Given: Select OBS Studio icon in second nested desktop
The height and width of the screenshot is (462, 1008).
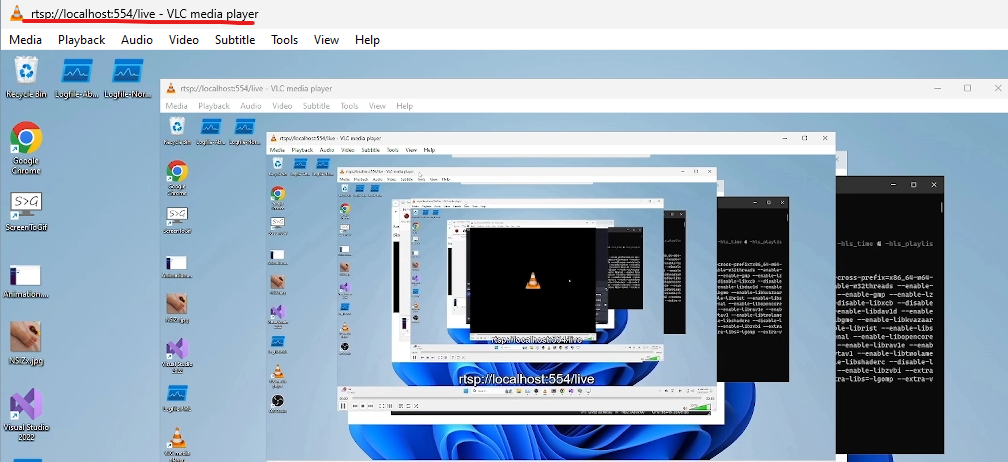Looking at the screenshot, I should [278, 403].
